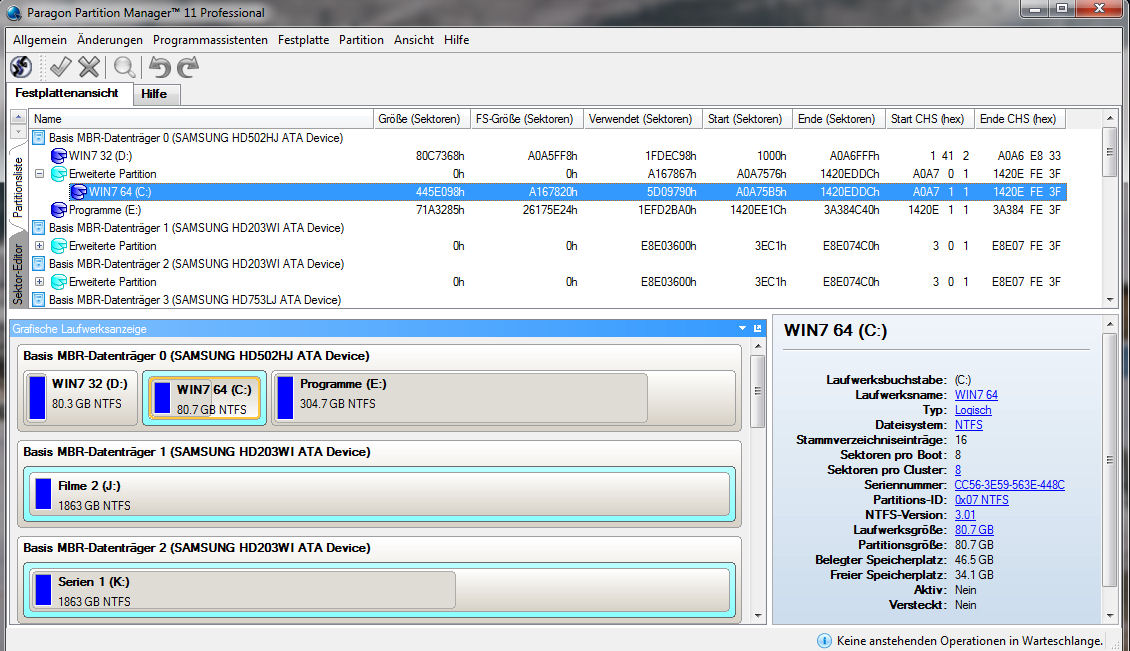The image size is (1130, 651).
Task: Select the Partitionsliste side tab
Action: 18,187
